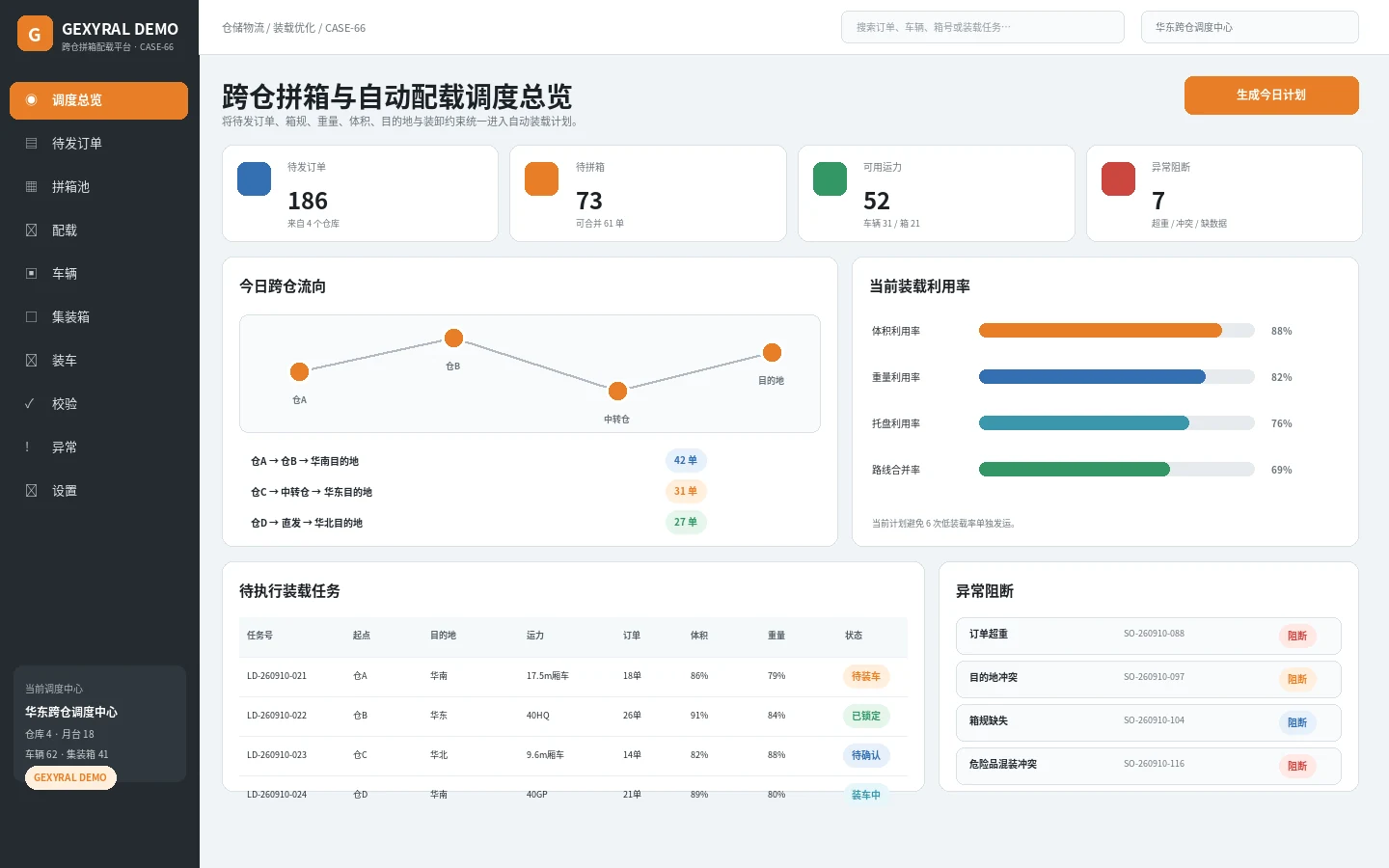Click the 体积利用率 progress bar
The image size is (1389, 868).
click(1117, 331)
